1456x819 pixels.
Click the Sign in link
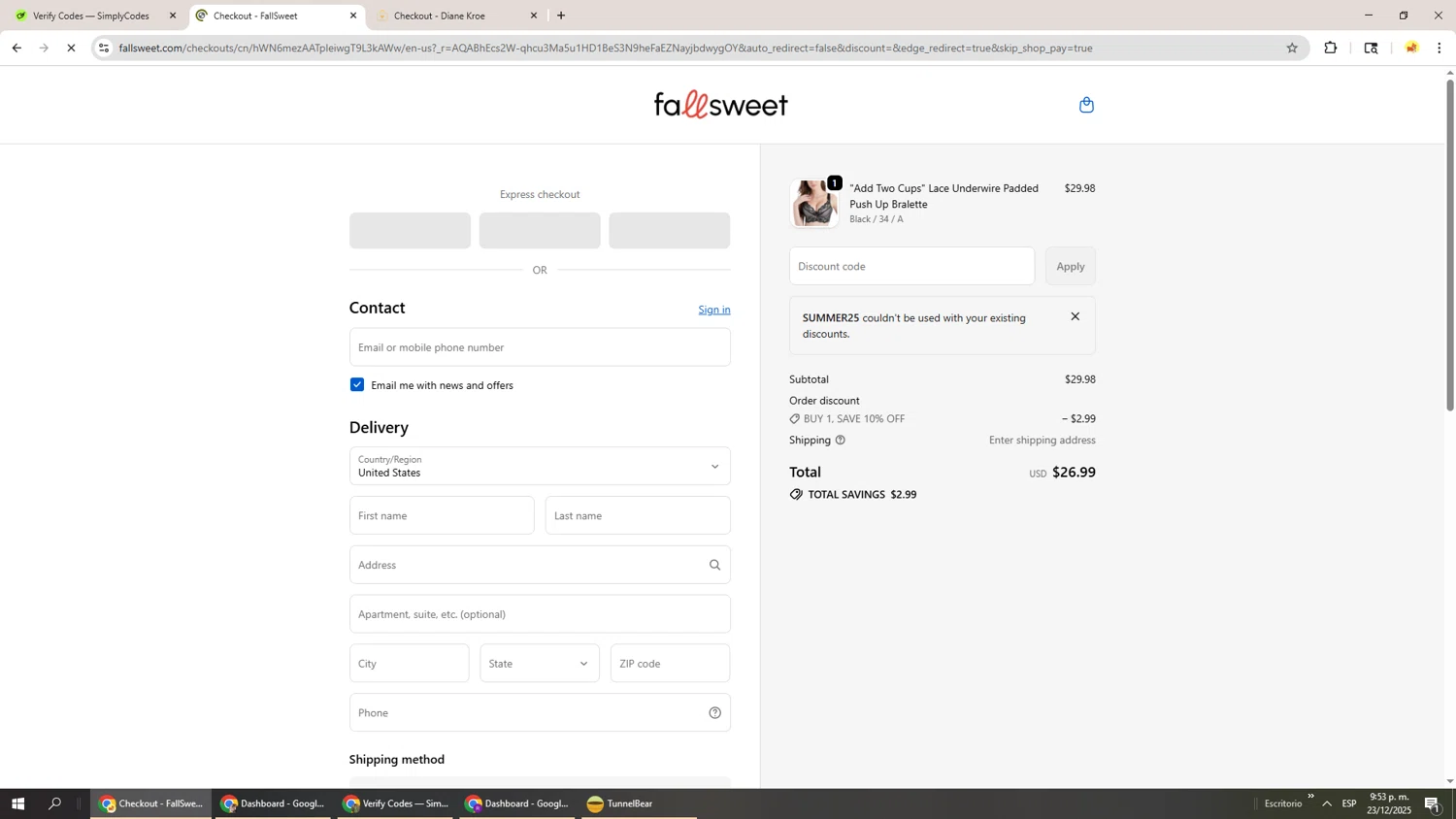(x=714, y=310)
